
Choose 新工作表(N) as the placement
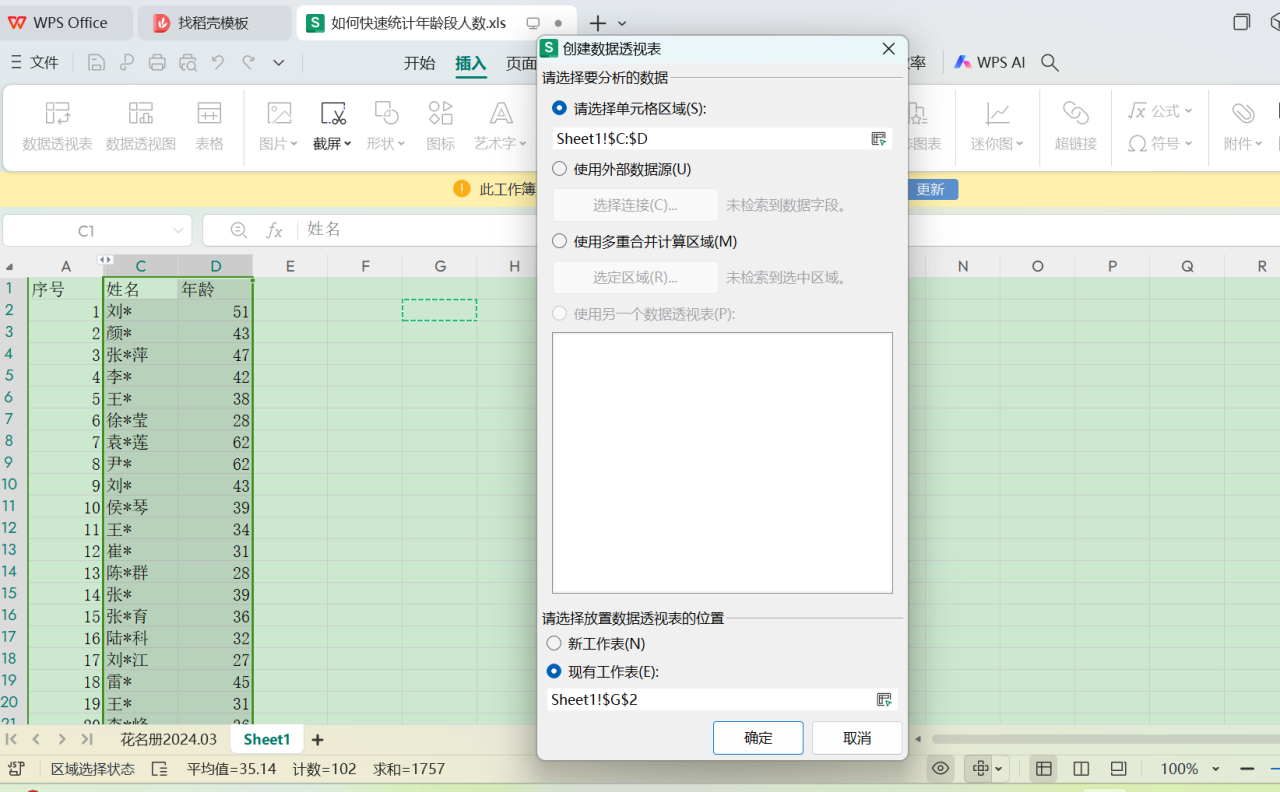(554, 643)
